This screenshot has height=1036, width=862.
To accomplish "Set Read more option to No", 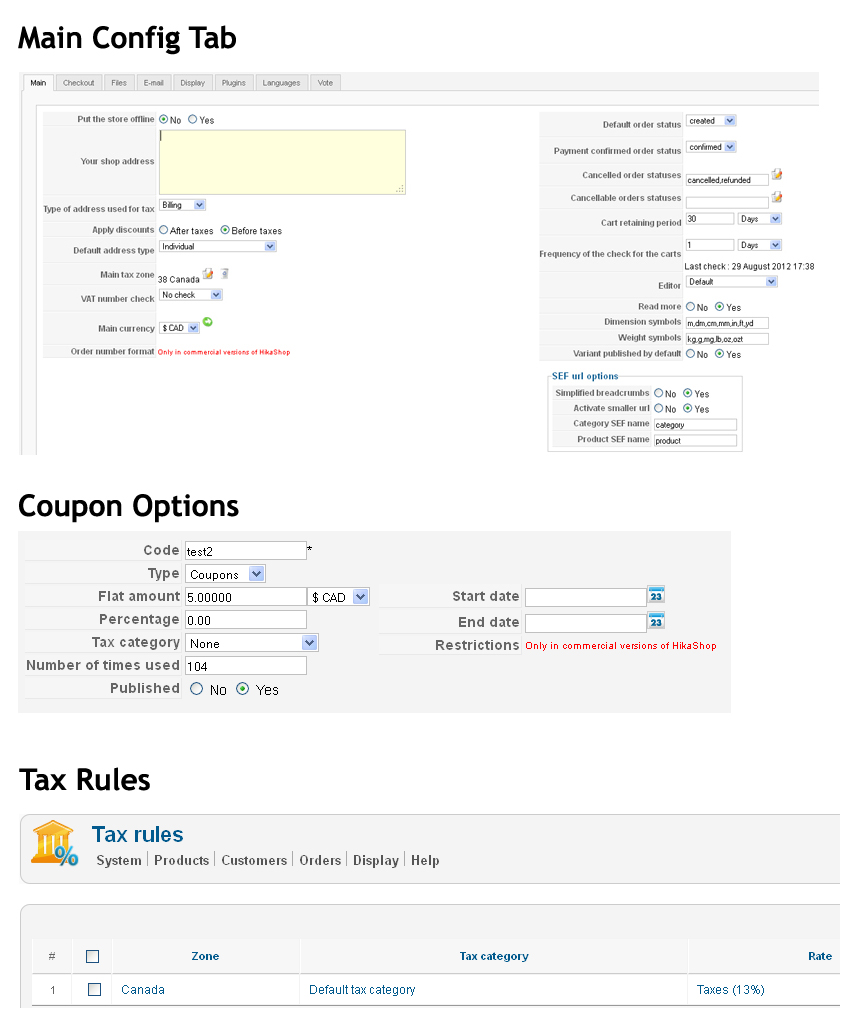I will (690, 307).
